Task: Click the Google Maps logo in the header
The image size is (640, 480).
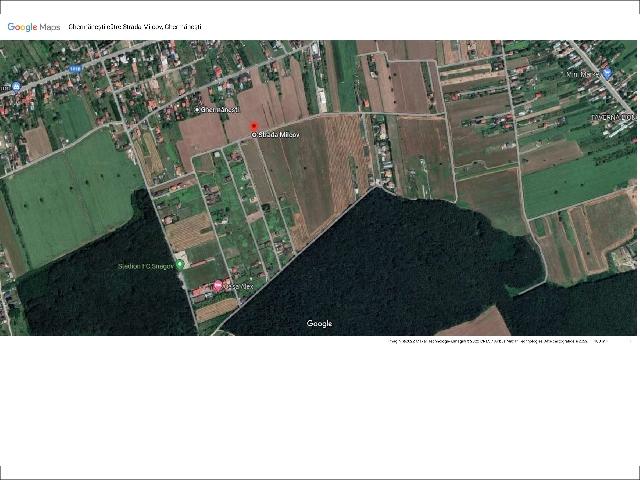Action: (x=34, y=27)
